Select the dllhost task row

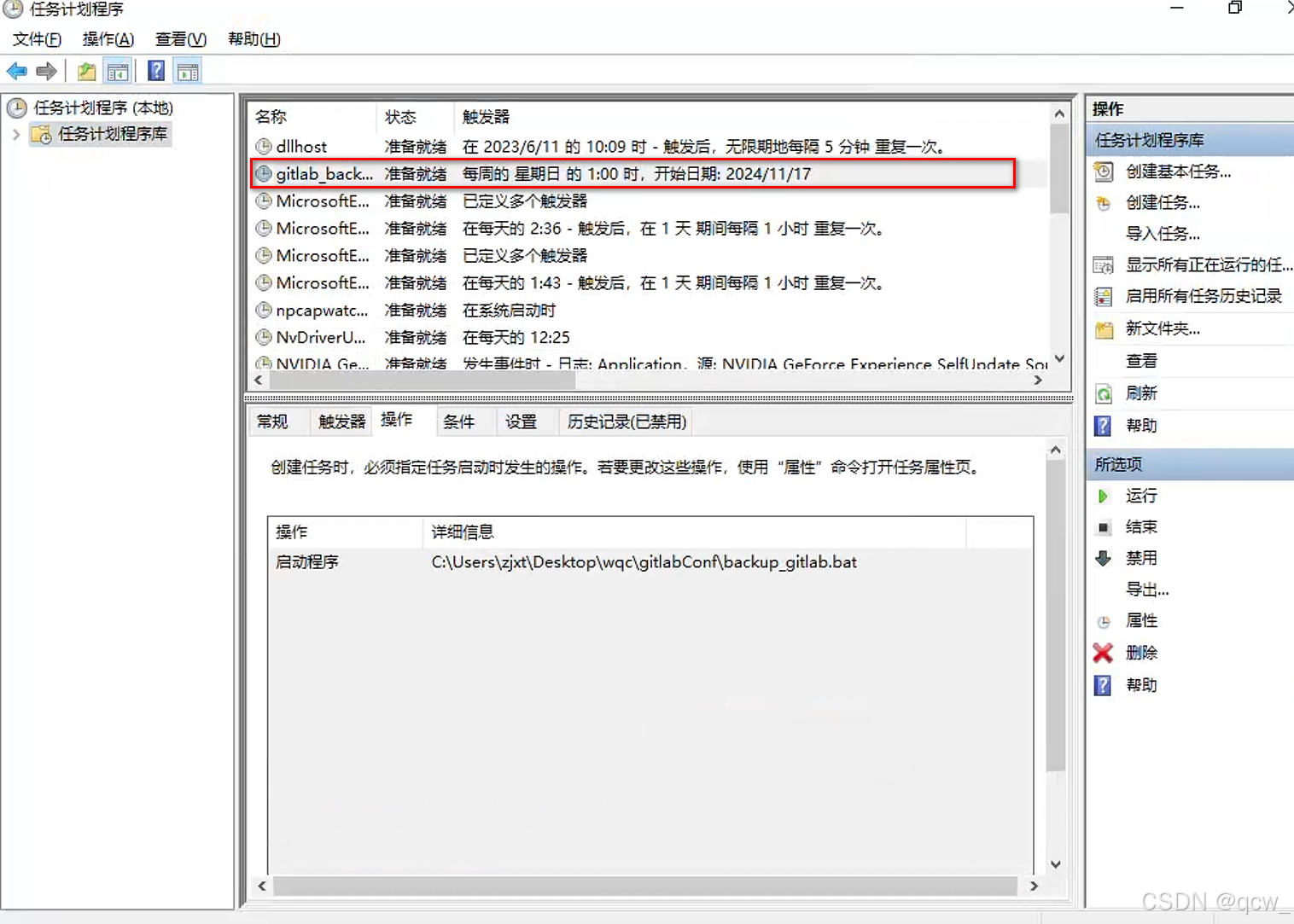click(x=649, y=147)
